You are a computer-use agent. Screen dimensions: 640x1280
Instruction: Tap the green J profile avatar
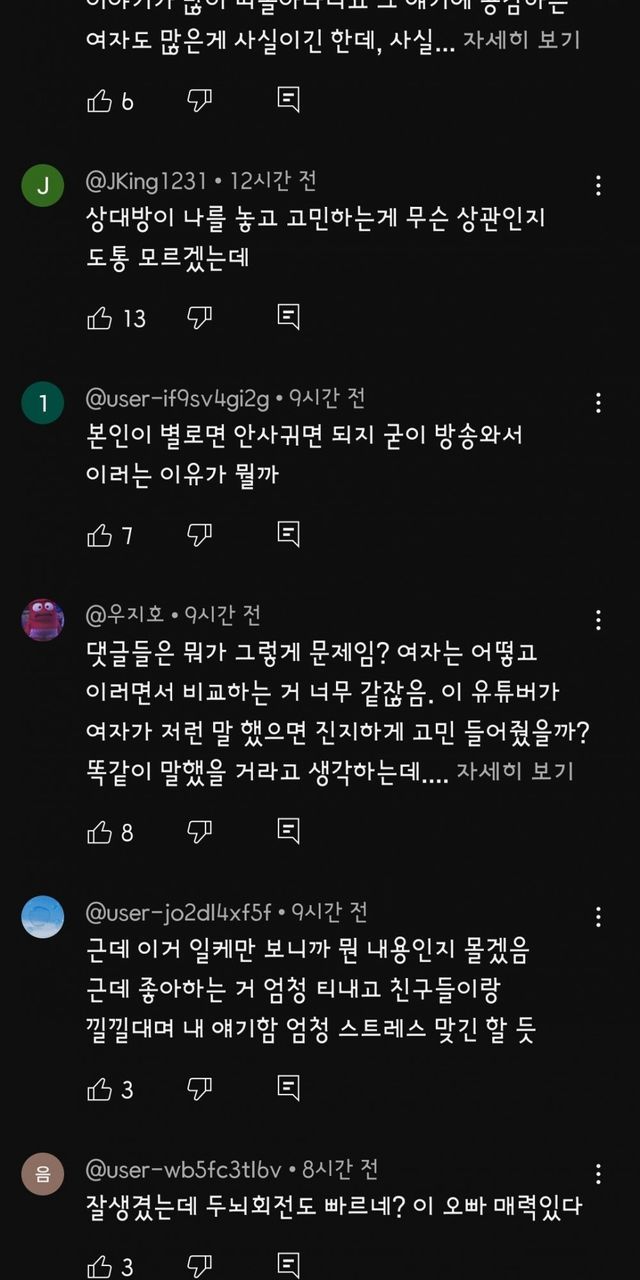click(x=43, y=186)
